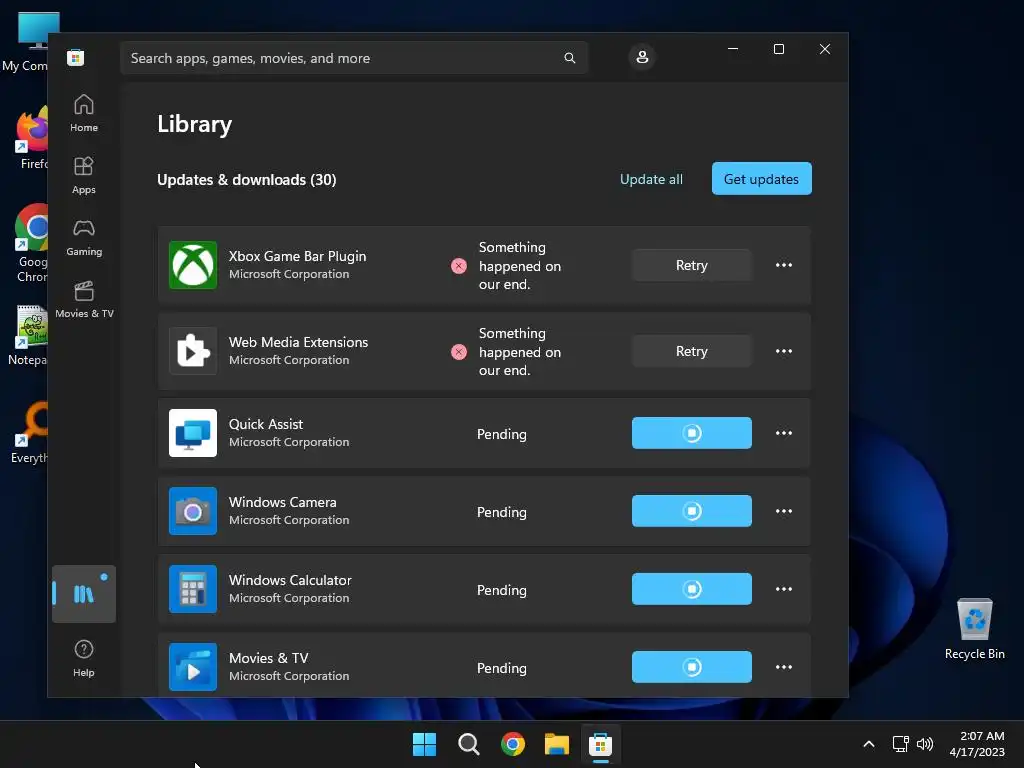Click the Windows Calculator app icon
This screenshot has width=1024, height=768.
[193, 589]
